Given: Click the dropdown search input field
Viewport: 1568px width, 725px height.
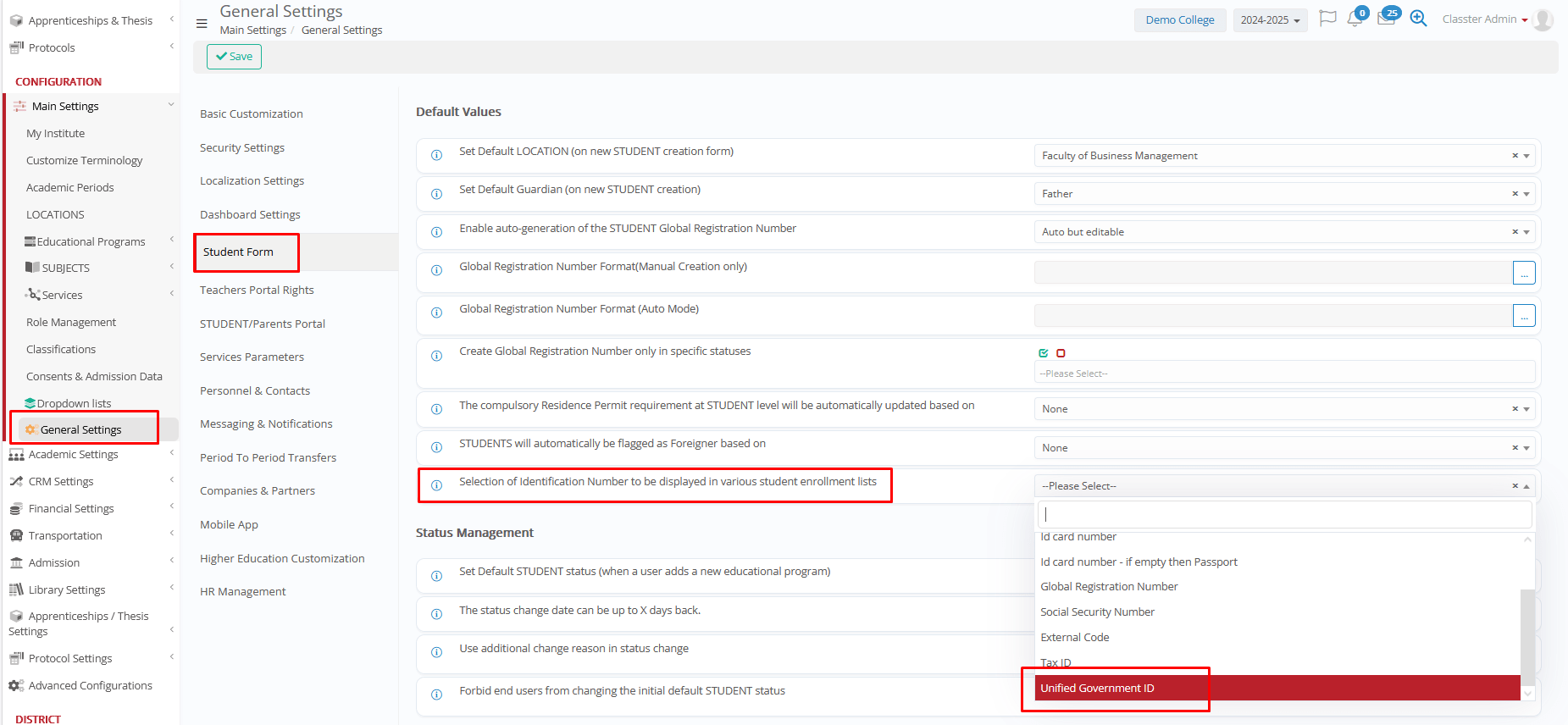Looking at the screenshot, I should click(1284, 514).
